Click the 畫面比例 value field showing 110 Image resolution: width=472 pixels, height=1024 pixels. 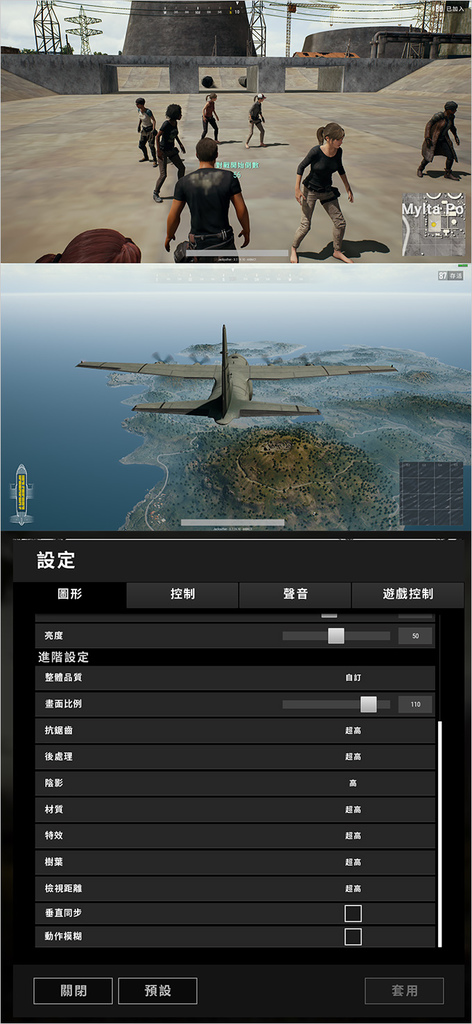tap(416, 704)
